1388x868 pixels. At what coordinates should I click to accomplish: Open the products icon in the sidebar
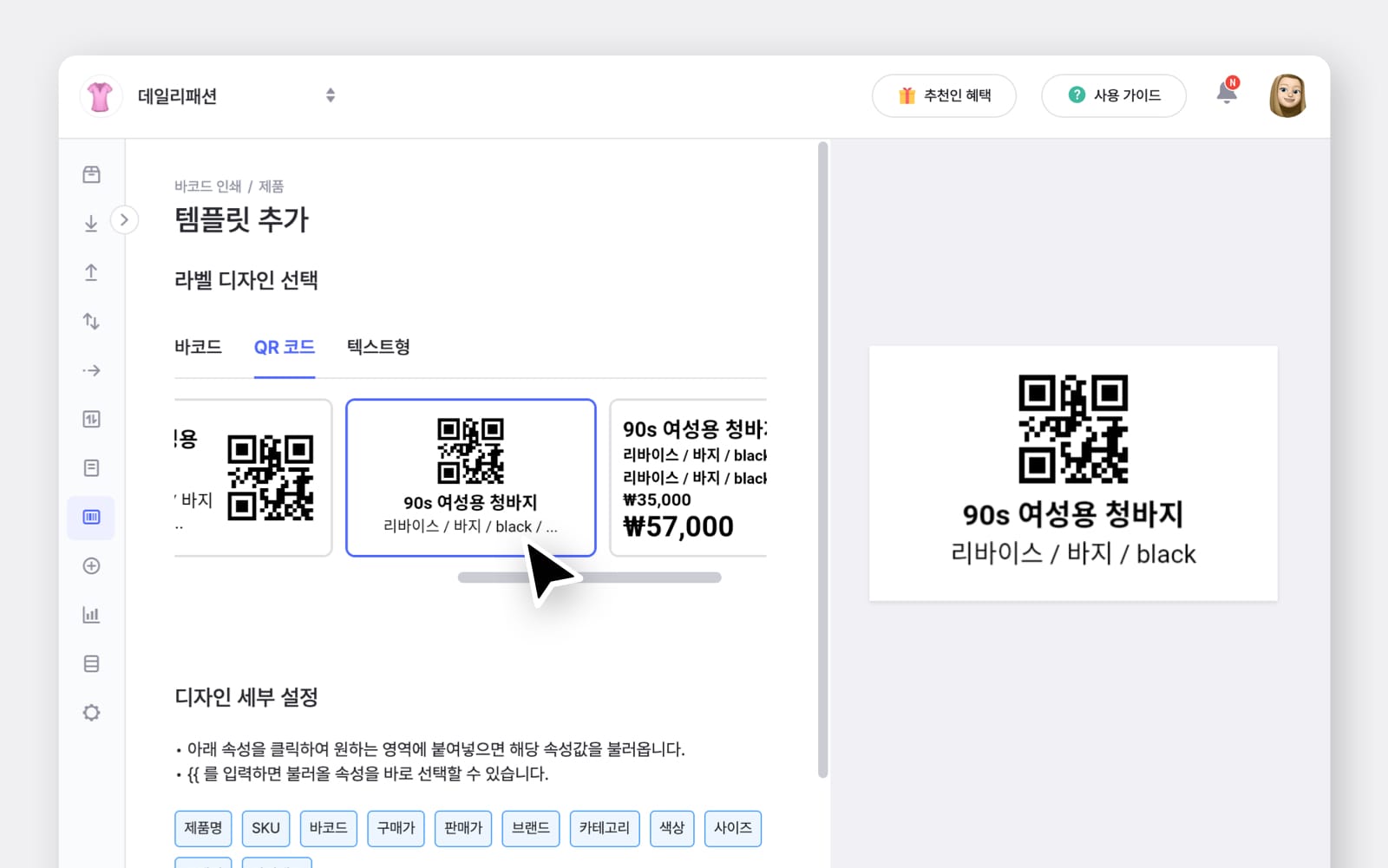[x=91, y=173]
